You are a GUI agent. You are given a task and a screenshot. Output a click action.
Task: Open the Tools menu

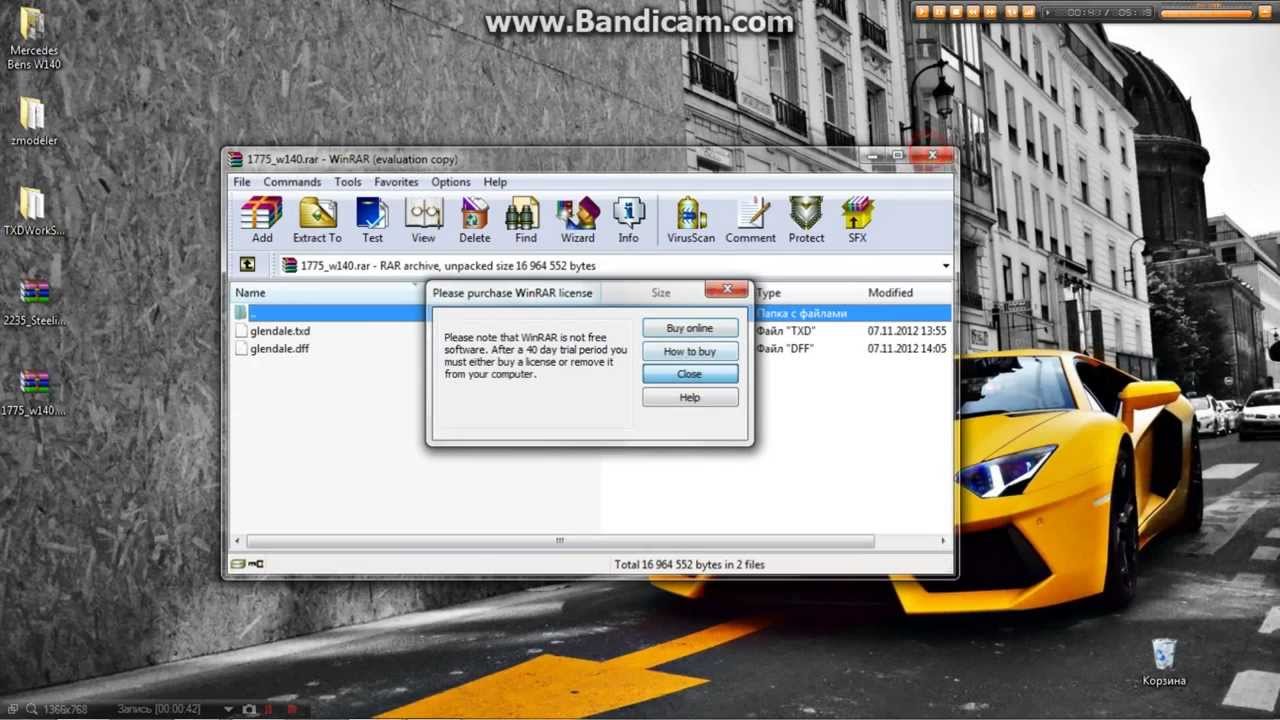coord(348,182)
